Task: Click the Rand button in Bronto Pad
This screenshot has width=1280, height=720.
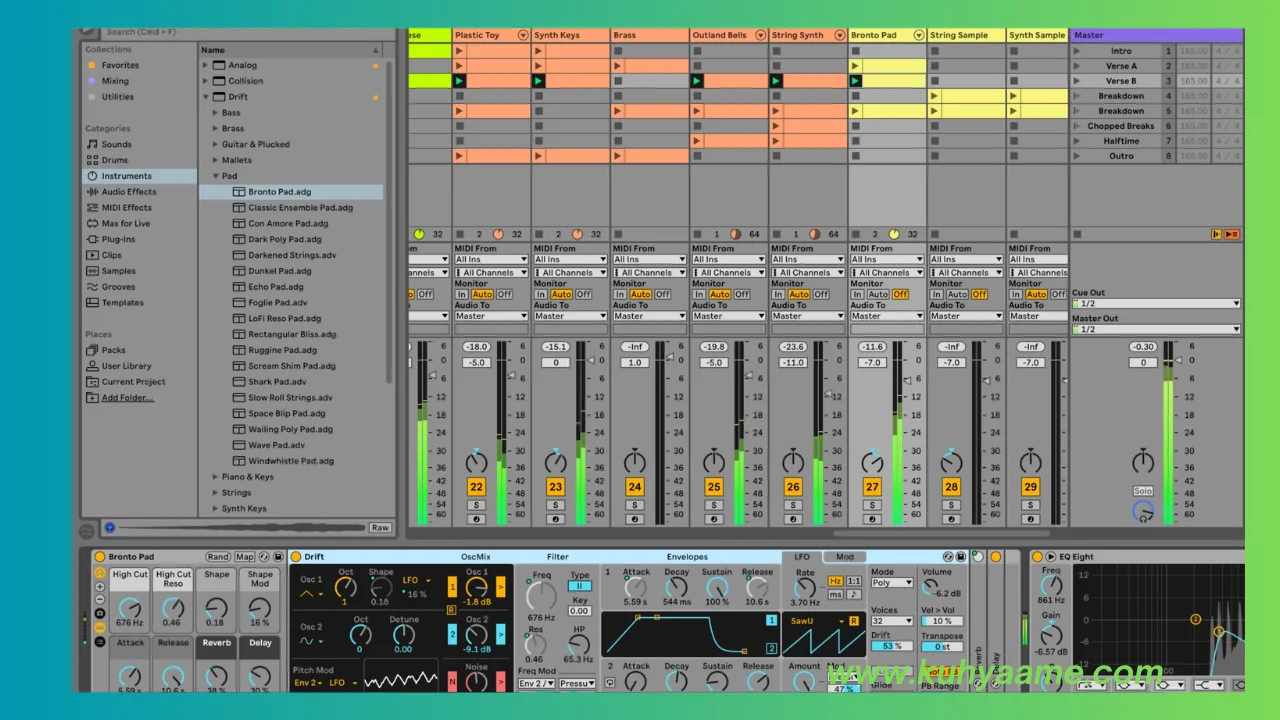Action: (x=218, y=557)
